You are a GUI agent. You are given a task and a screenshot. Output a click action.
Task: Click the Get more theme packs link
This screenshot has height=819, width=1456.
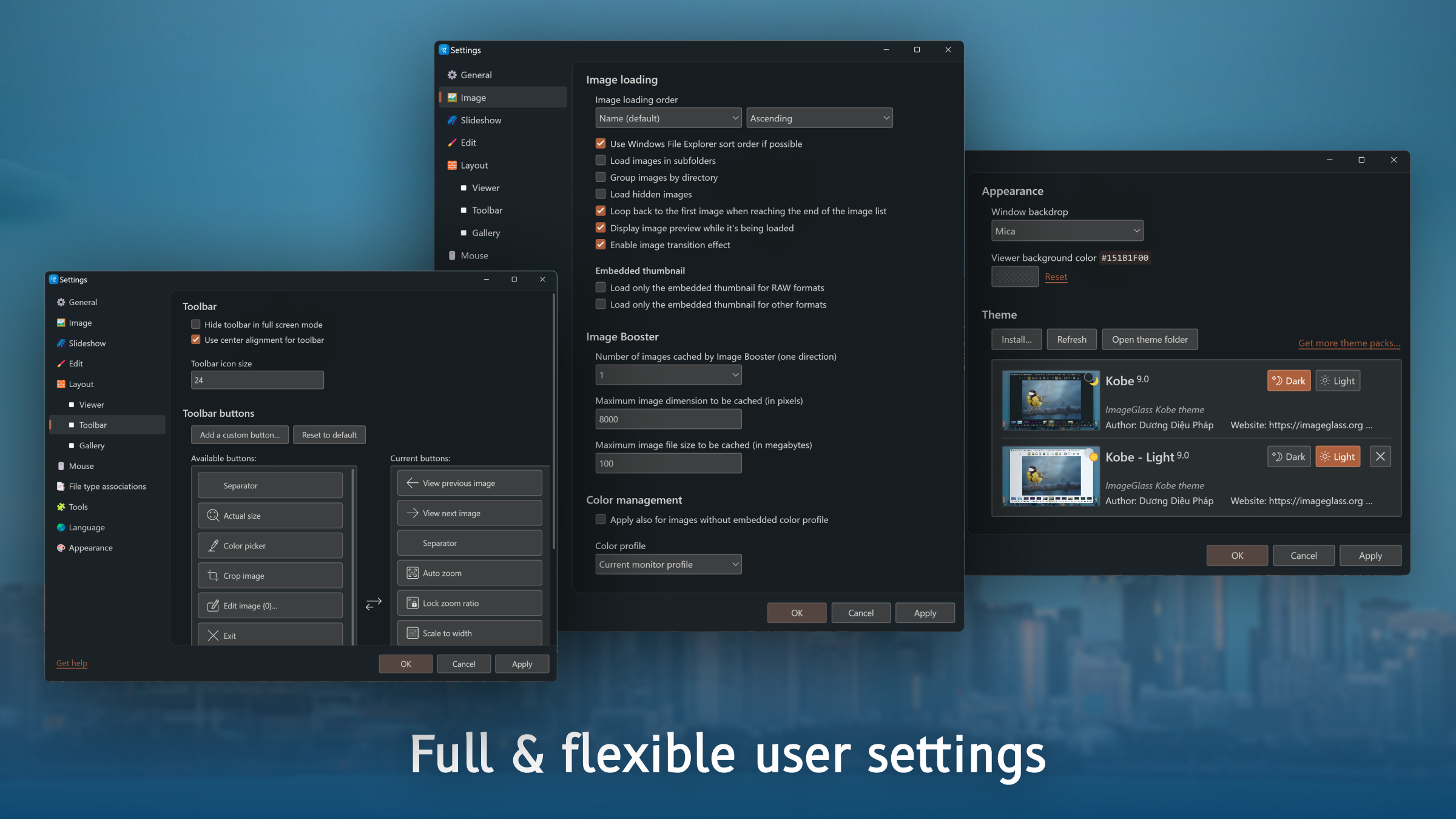(1349, 343)
